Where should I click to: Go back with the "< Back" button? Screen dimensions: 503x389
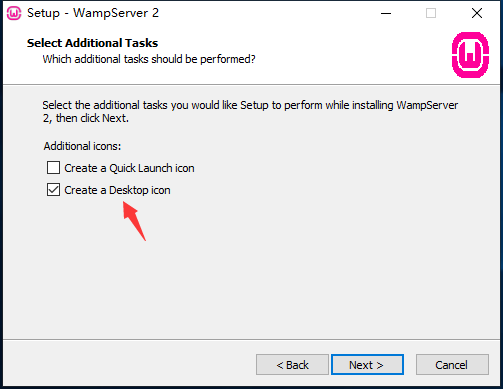click(x=292, y=365)
